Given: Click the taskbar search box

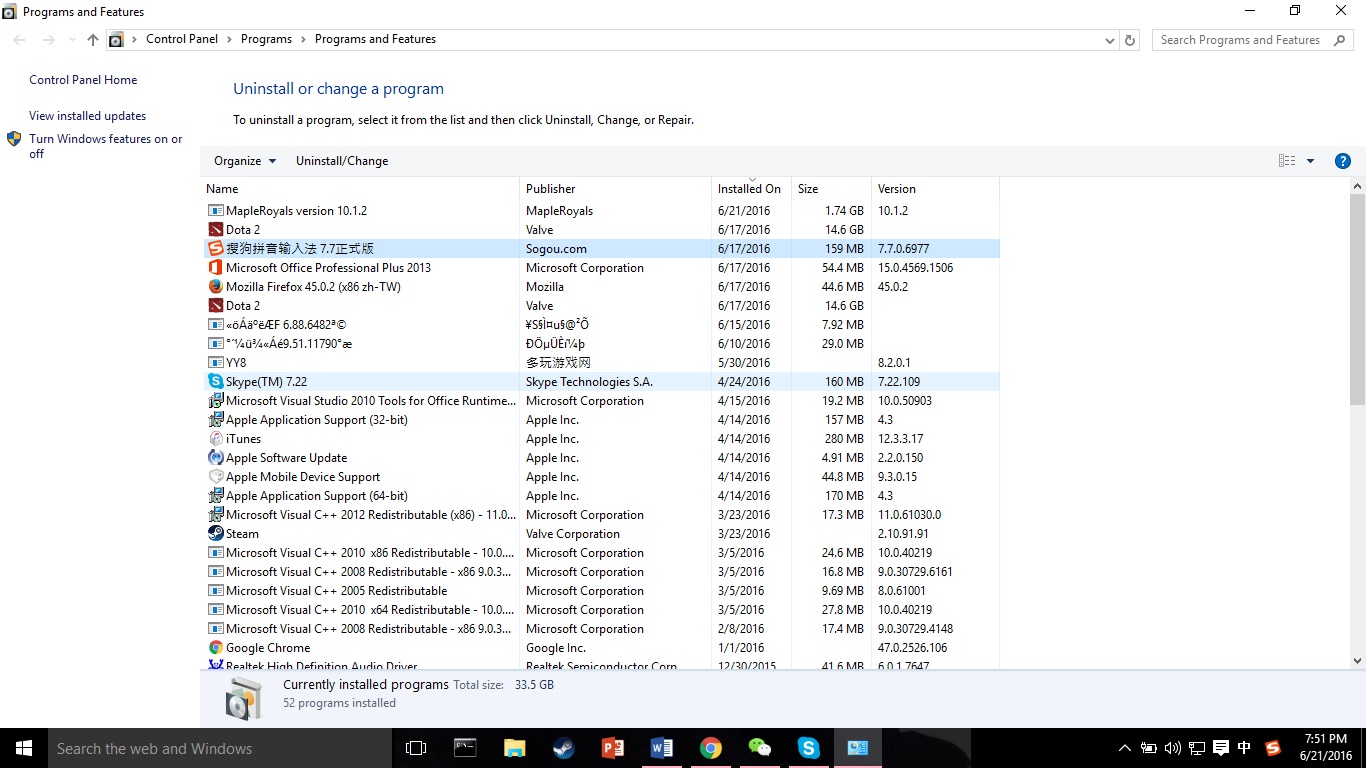Looking at the screenshot, I should click(x=220, y=748).
